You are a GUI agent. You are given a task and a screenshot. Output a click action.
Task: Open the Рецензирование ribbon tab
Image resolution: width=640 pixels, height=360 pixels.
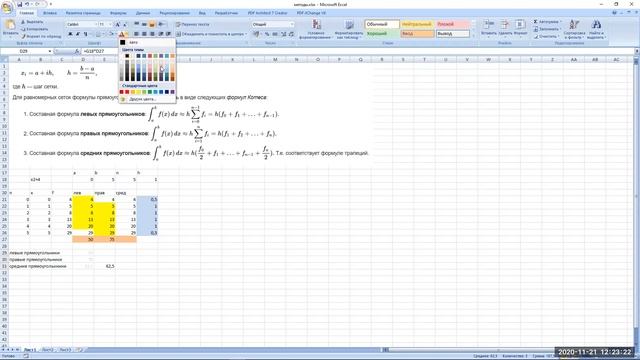(x=174, y=13)
